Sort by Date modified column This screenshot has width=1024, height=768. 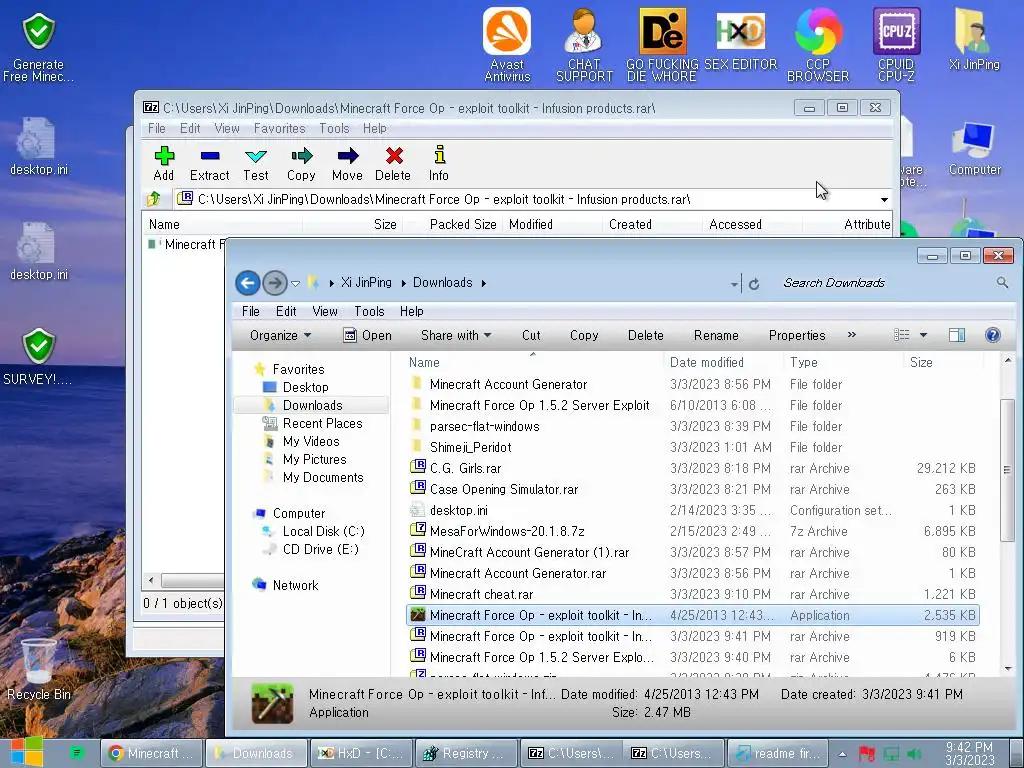click(x=706, y=362)
